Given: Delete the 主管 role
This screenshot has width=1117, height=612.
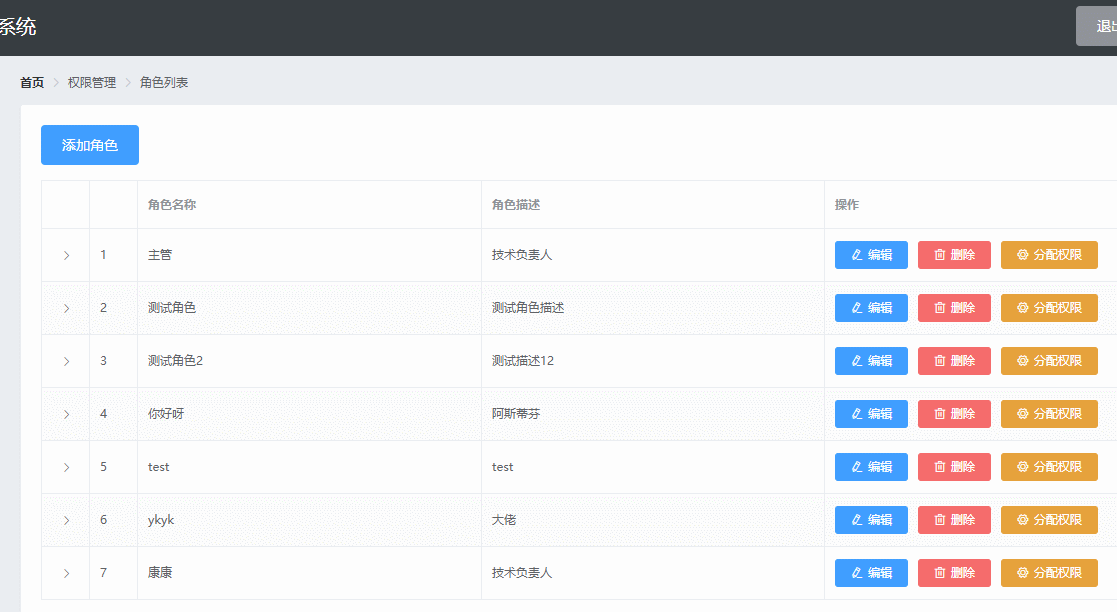Looking at the screenshot, I should coord(954,254).
